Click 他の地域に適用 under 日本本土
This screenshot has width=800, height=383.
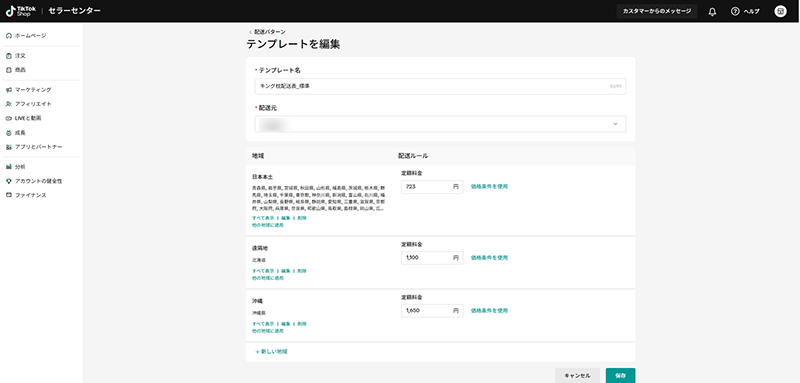(268, 225)
